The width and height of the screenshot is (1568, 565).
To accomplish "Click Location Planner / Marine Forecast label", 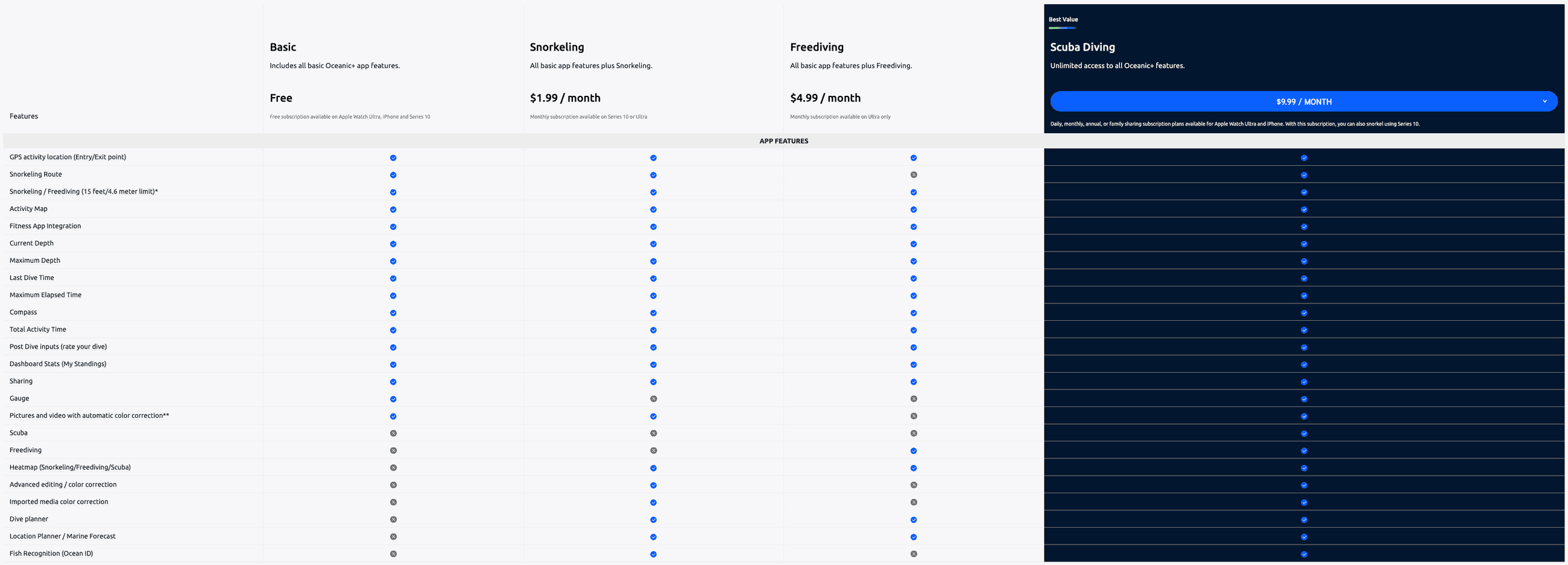I will point(62,537).
